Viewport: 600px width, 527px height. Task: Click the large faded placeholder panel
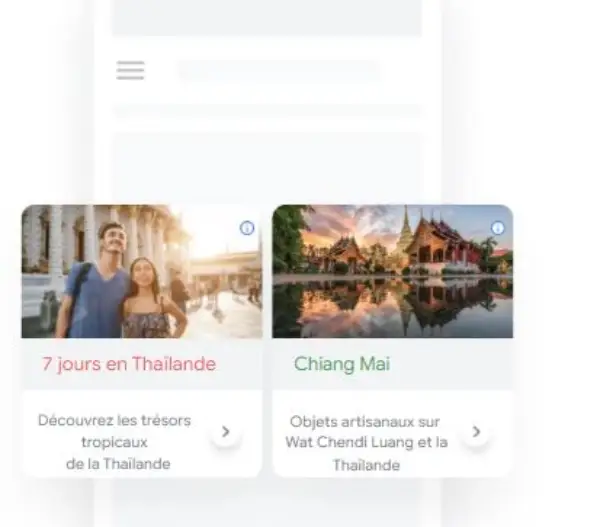pyautogui.click(x=267, y=168)
